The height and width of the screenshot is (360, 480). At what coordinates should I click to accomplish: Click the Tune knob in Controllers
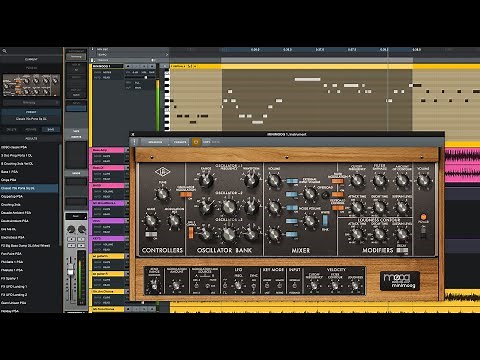(162, 194)
